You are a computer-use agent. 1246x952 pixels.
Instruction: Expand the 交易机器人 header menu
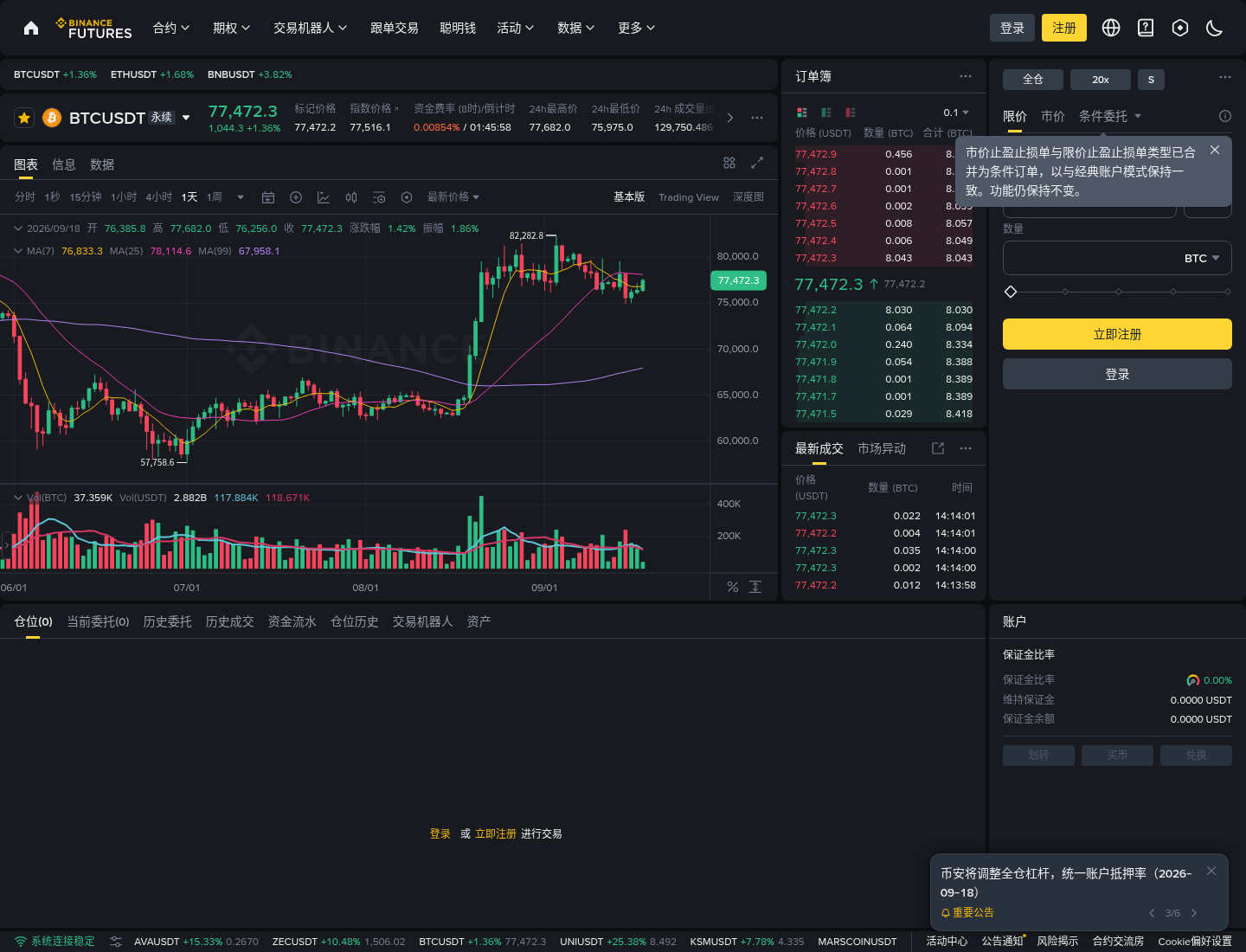click(x=311, y=28)
